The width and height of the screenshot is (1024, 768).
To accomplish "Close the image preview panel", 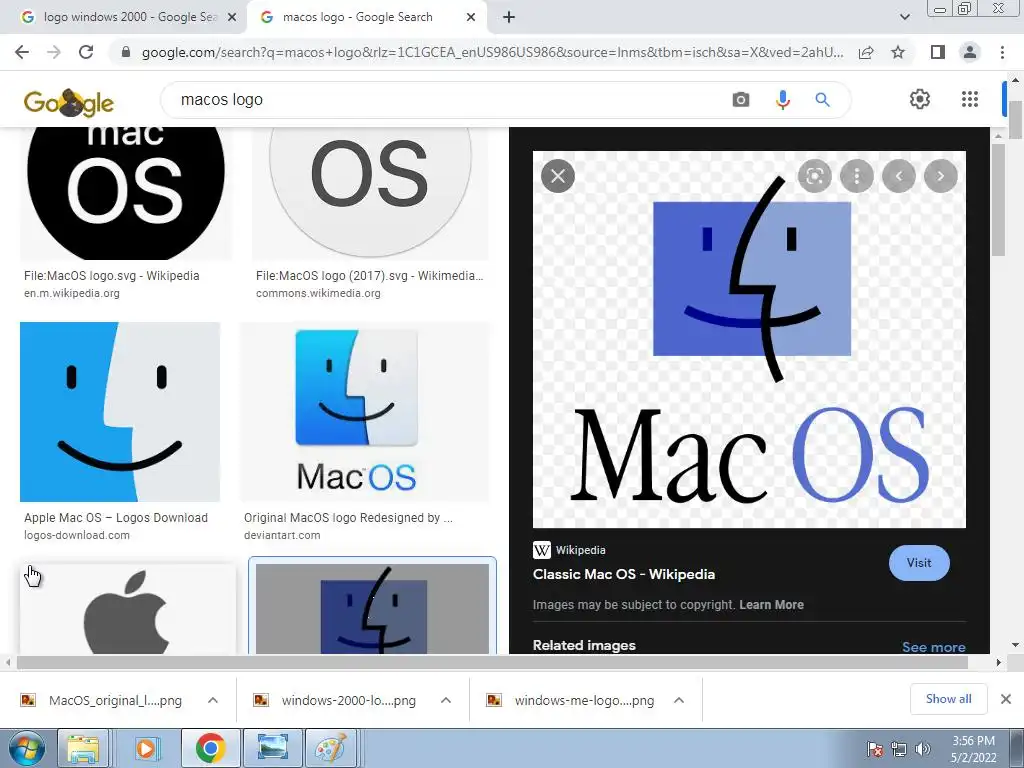I will tap(558, 176).
